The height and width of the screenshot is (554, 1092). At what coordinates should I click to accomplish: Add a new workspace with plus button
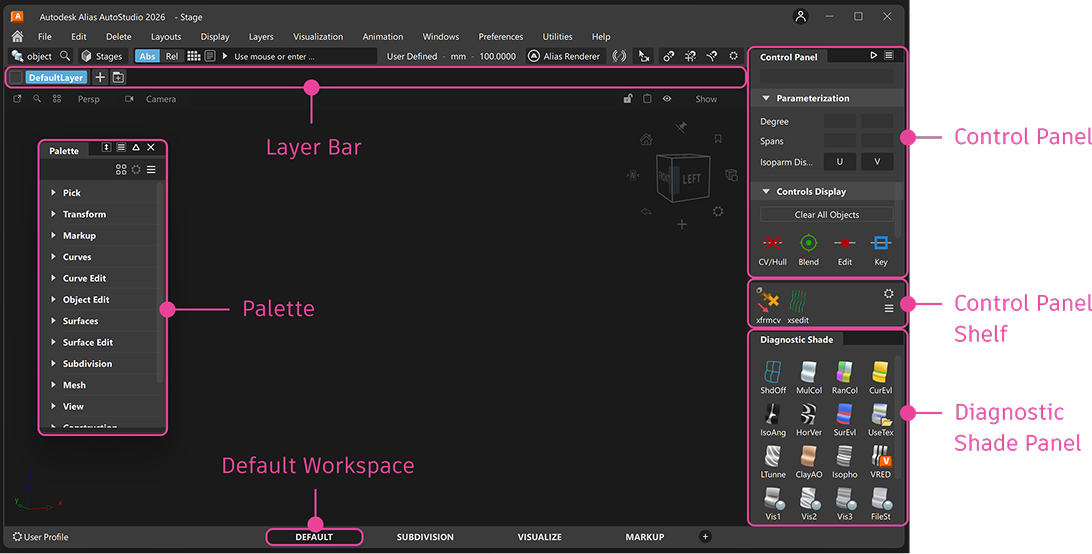click(705, 537)
